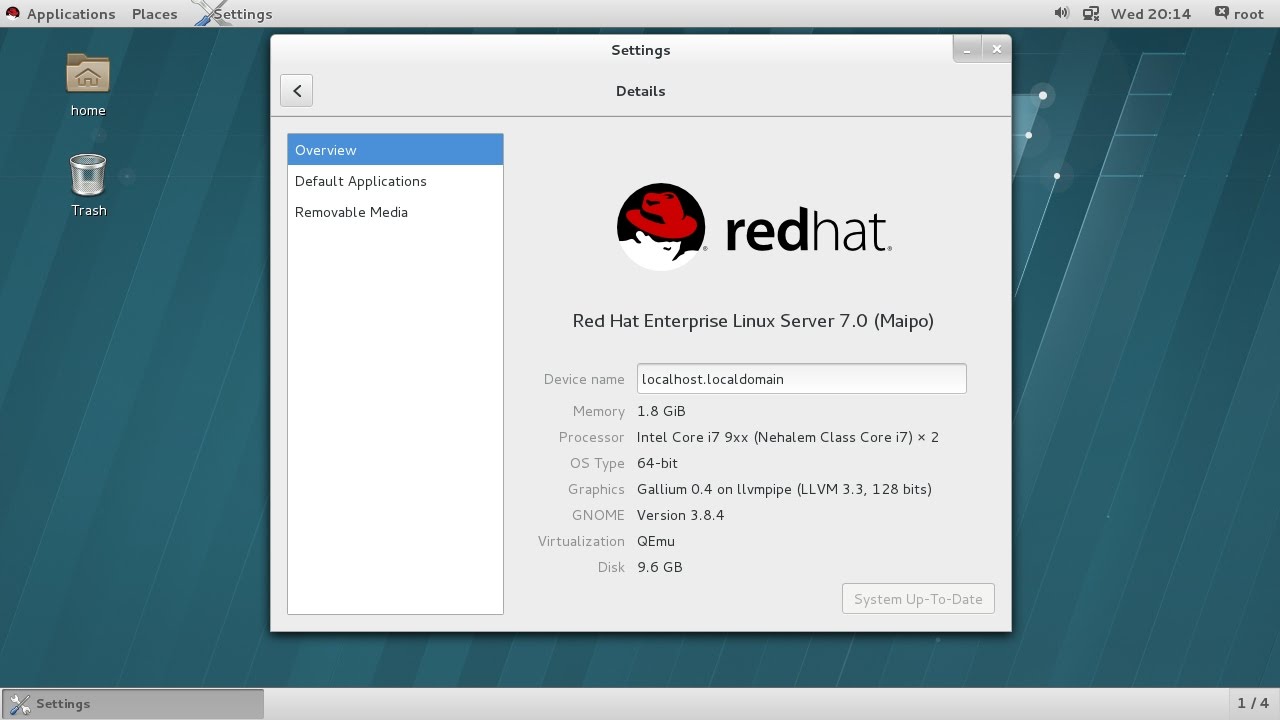1280x720 pixels.
Task: Open the clock showing Wed 20:14
Action: coord(1151,14)
